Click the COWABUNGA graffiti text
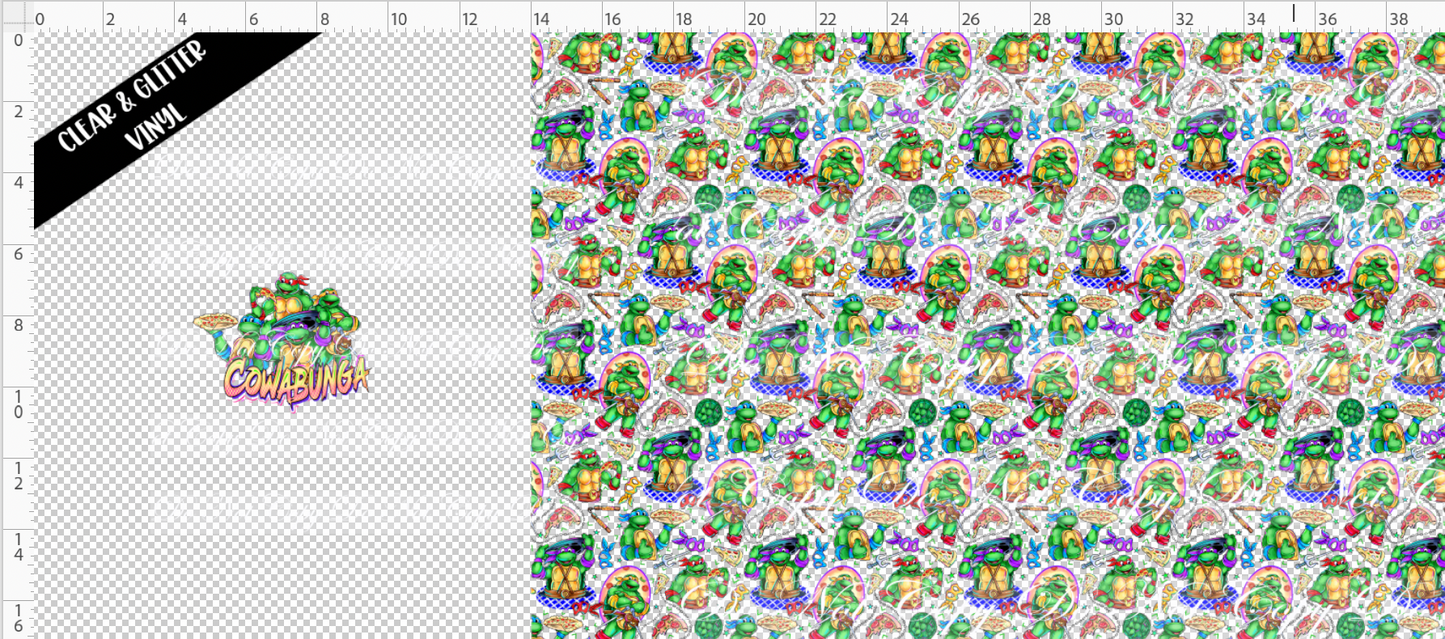1445x639 pixels. [297, 377]
